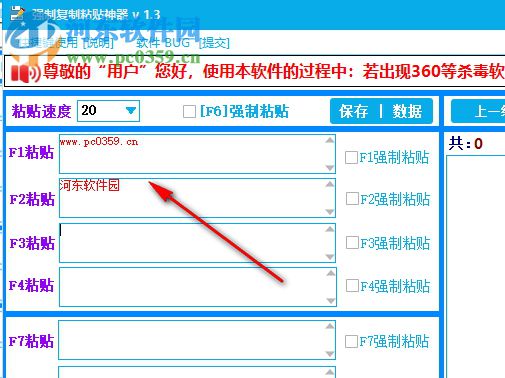Open the paste speed dropdown showing 20

click(x=108, y=111)
